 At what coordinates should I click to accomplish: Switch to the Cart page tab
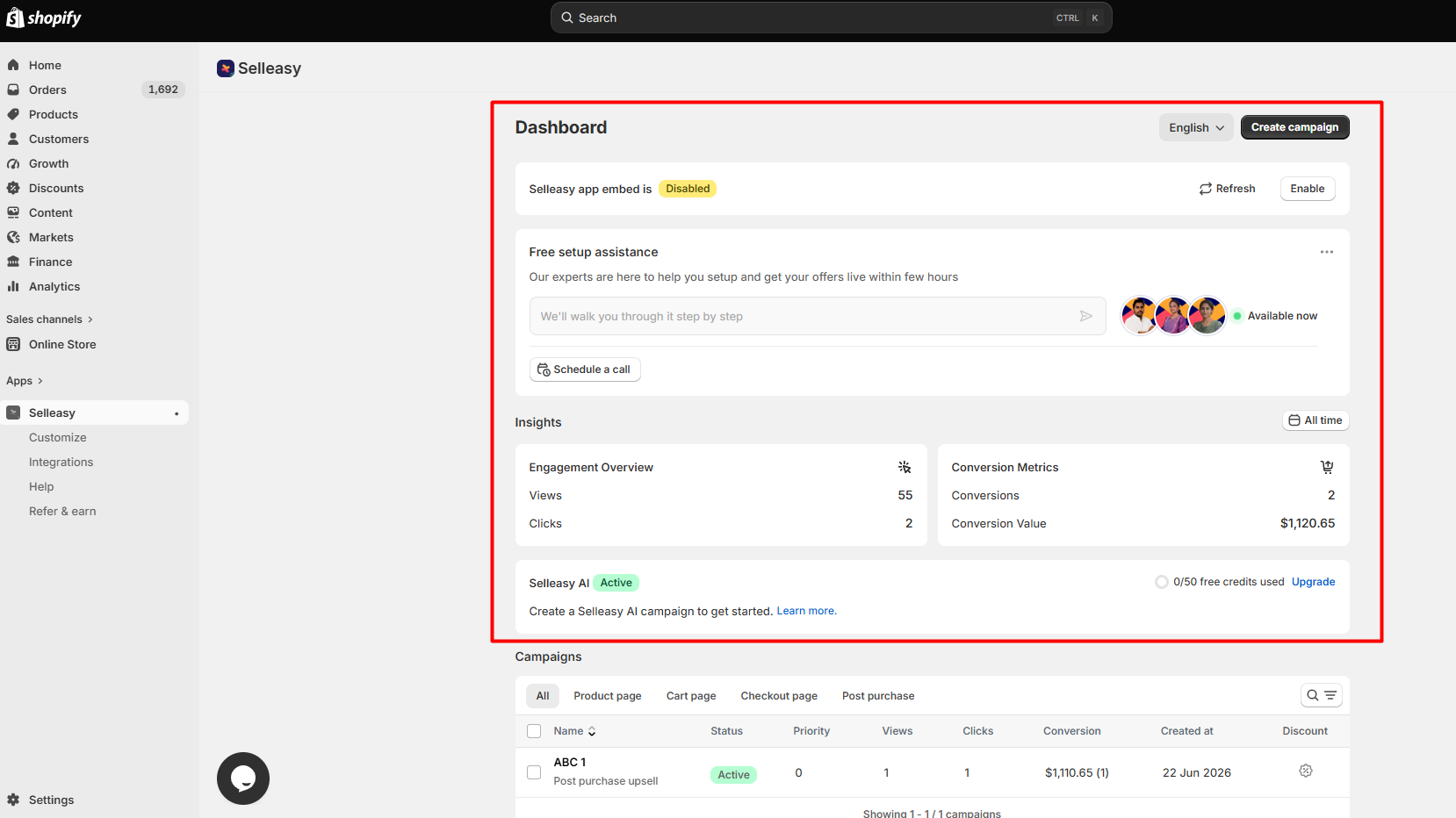point(691,696)
